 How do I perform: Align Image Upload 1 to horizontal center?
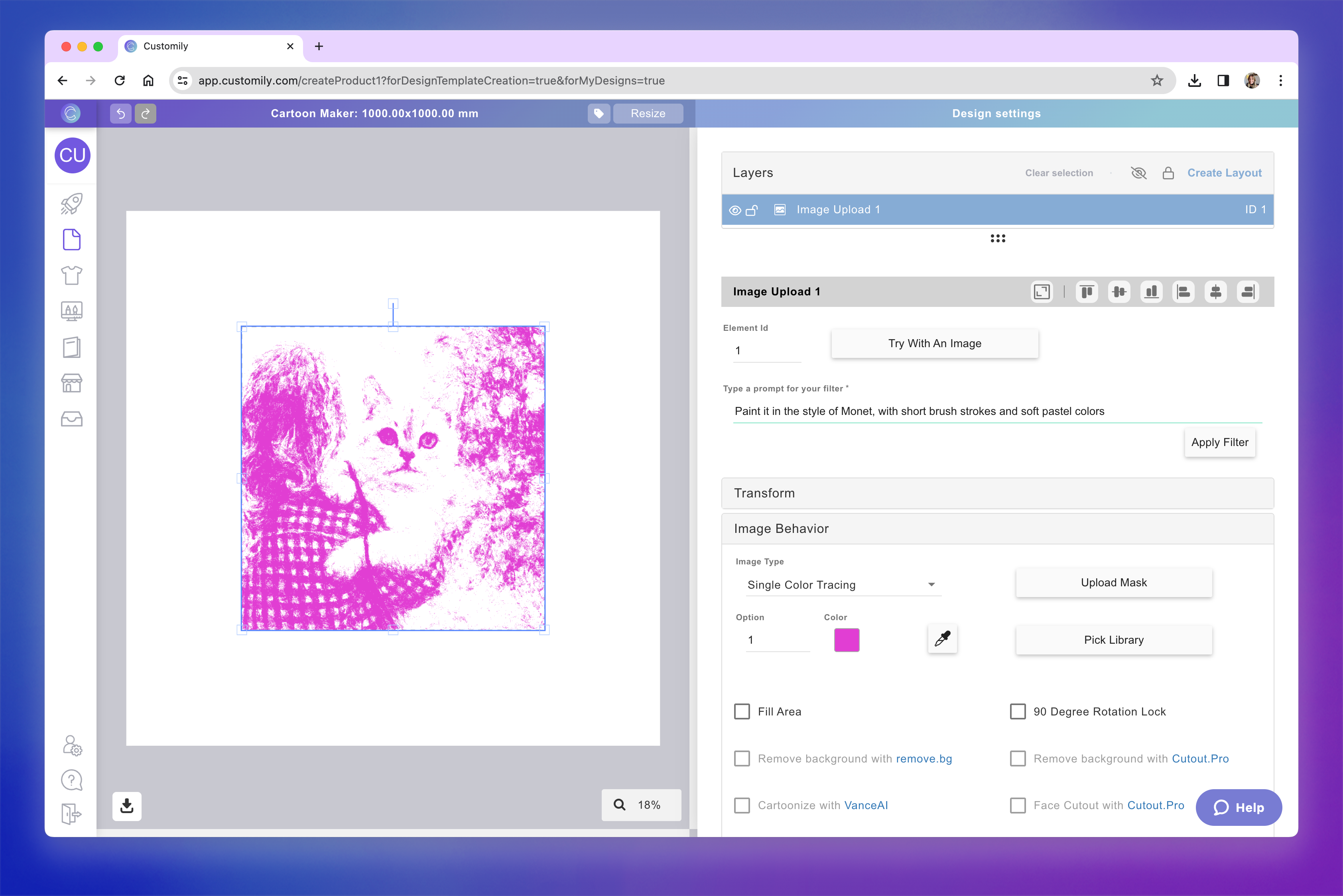coord(1215,292)
